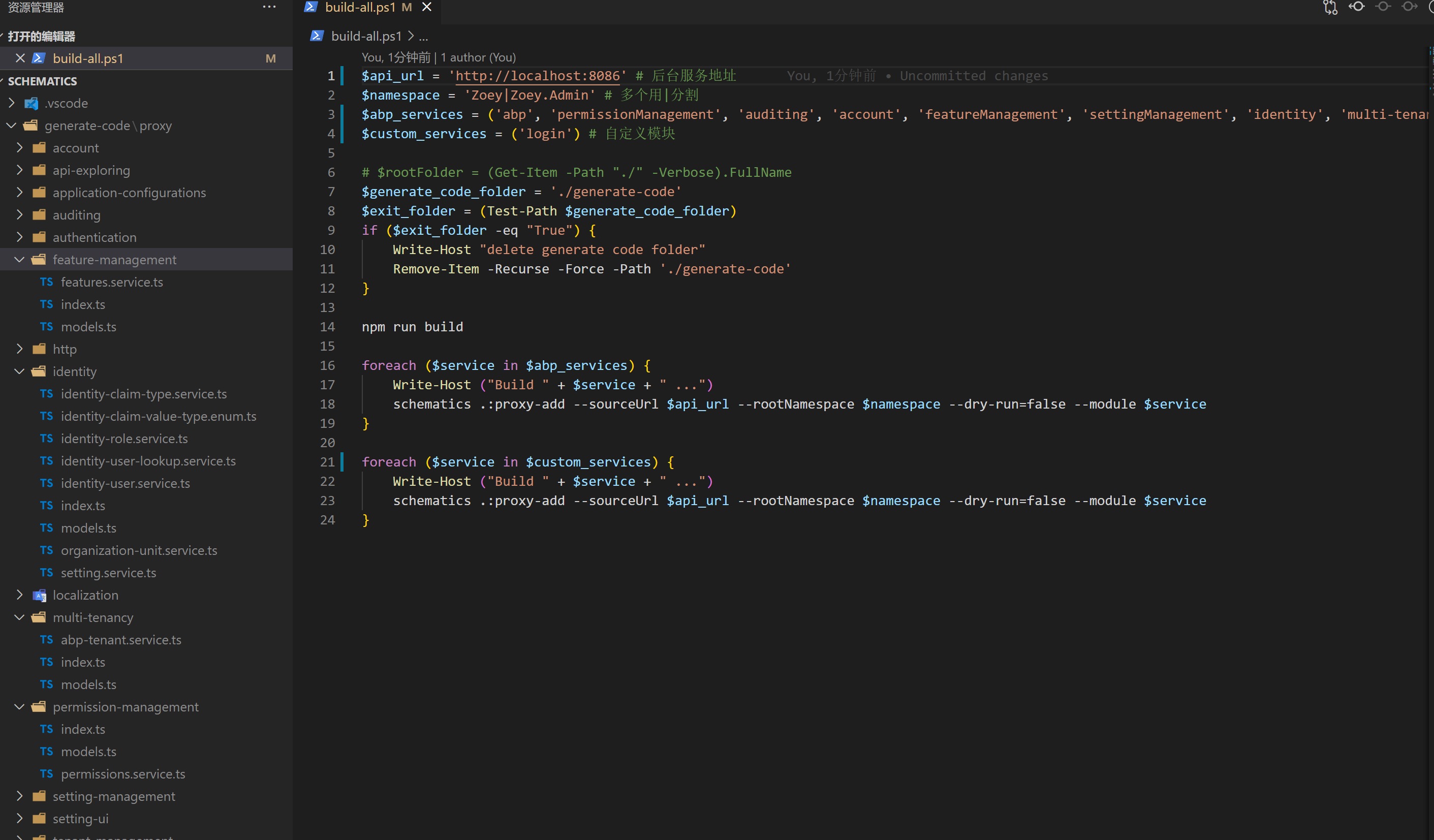Switch to build-all.ps1 tab

pos(360,8)
